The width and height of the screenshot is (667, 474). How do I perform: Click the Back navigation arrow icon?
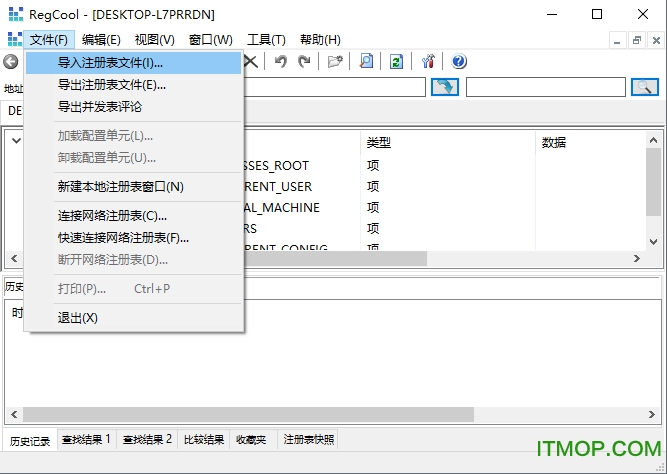coord(11,62)
